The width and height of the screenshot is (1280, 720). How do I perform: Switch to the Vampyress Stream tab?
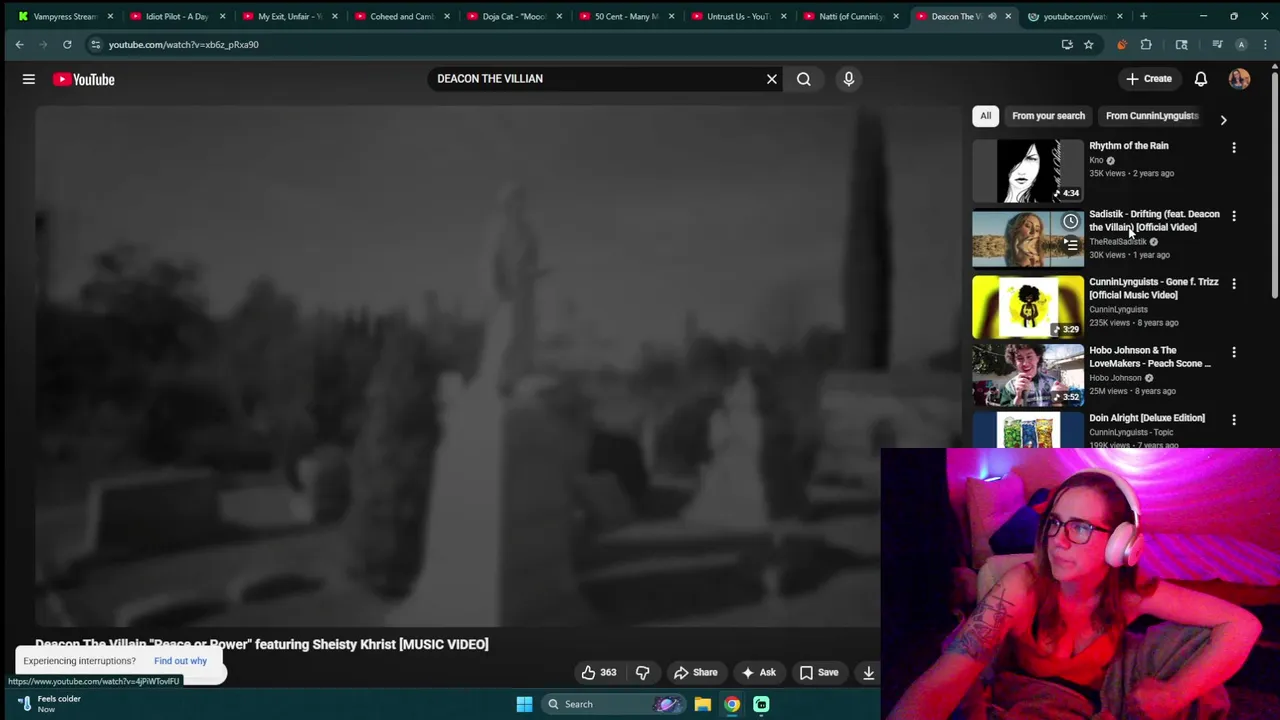click(x=66, y=16)
